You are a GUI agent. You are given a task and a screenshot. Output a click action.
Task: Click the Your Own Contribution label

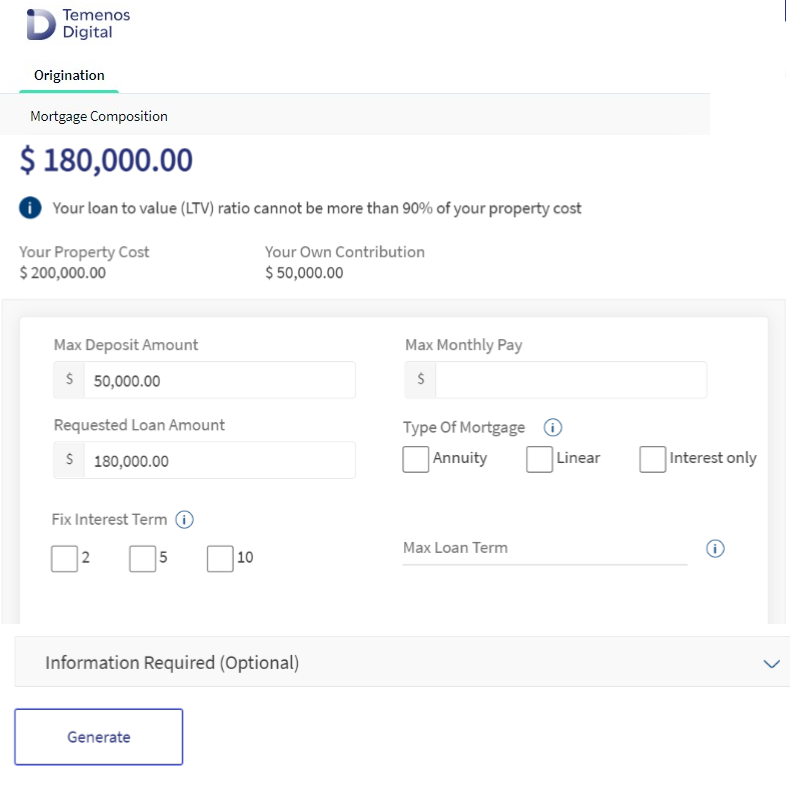pos(345,252)
